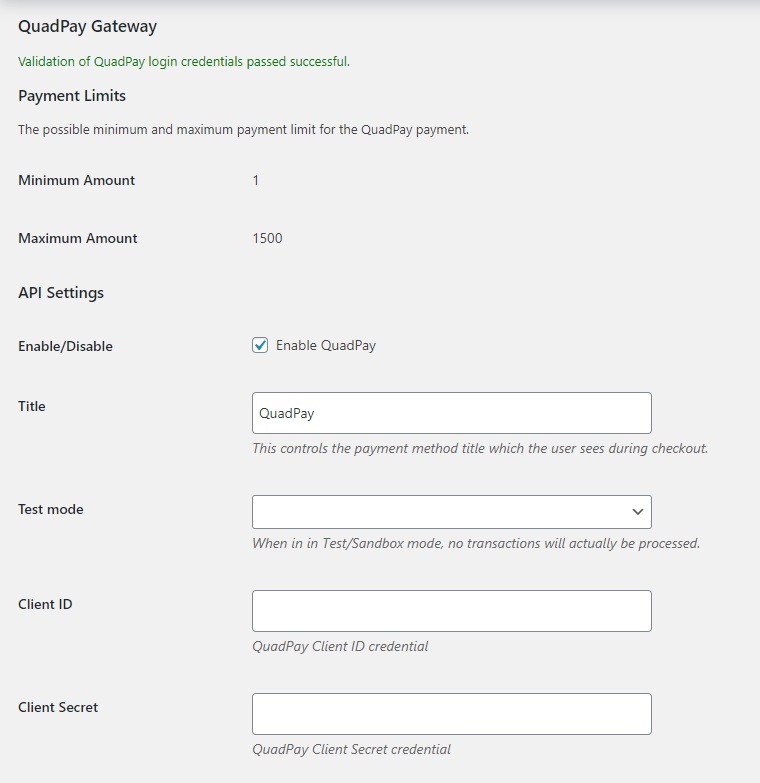The width and height of the screenshot is (760, 783).
Task: Click the QuadPay Gateway page heading
Action: pos(87,26)
